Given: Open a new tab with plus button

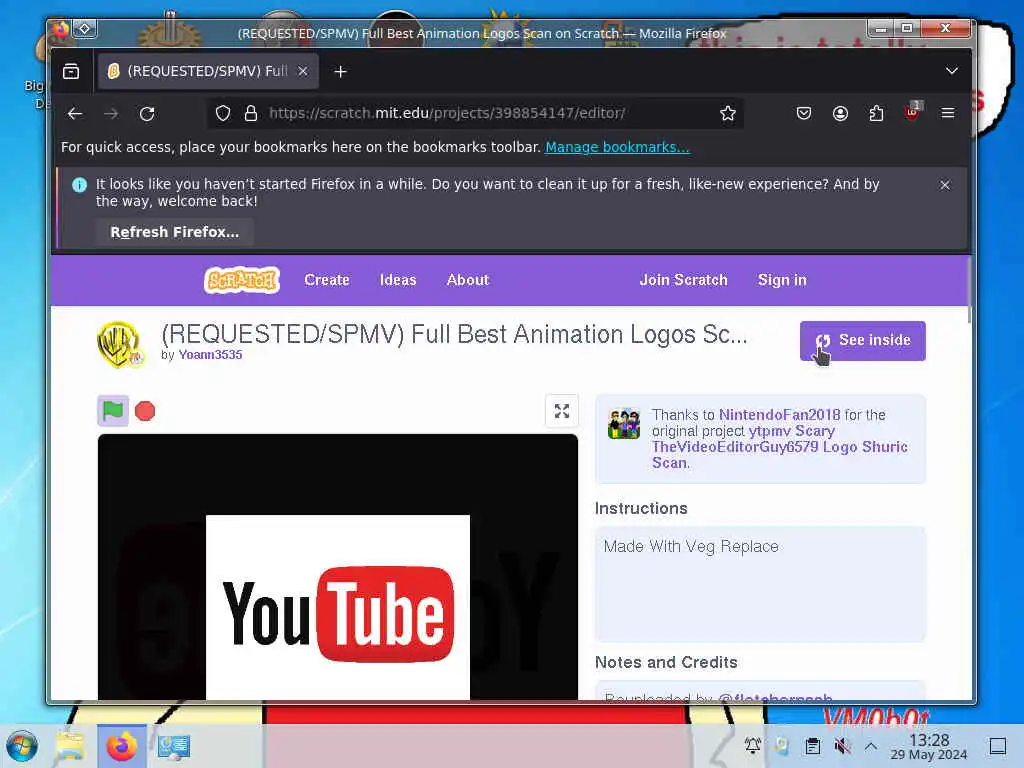Looking at the screenshot, I should 340,71.
